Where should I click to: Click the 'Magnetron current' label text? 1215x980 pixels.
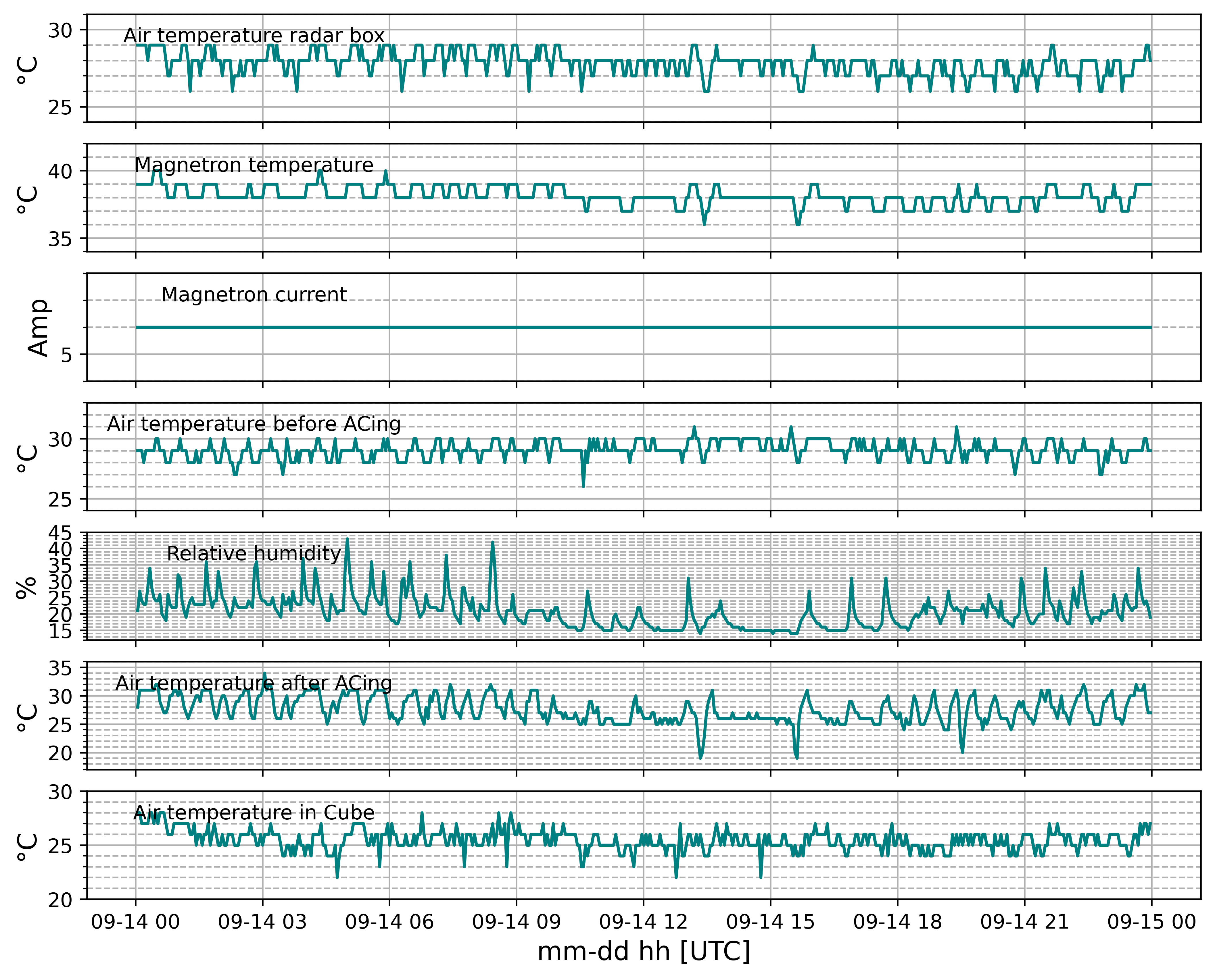pyautogui.click(x=254, y=295)
